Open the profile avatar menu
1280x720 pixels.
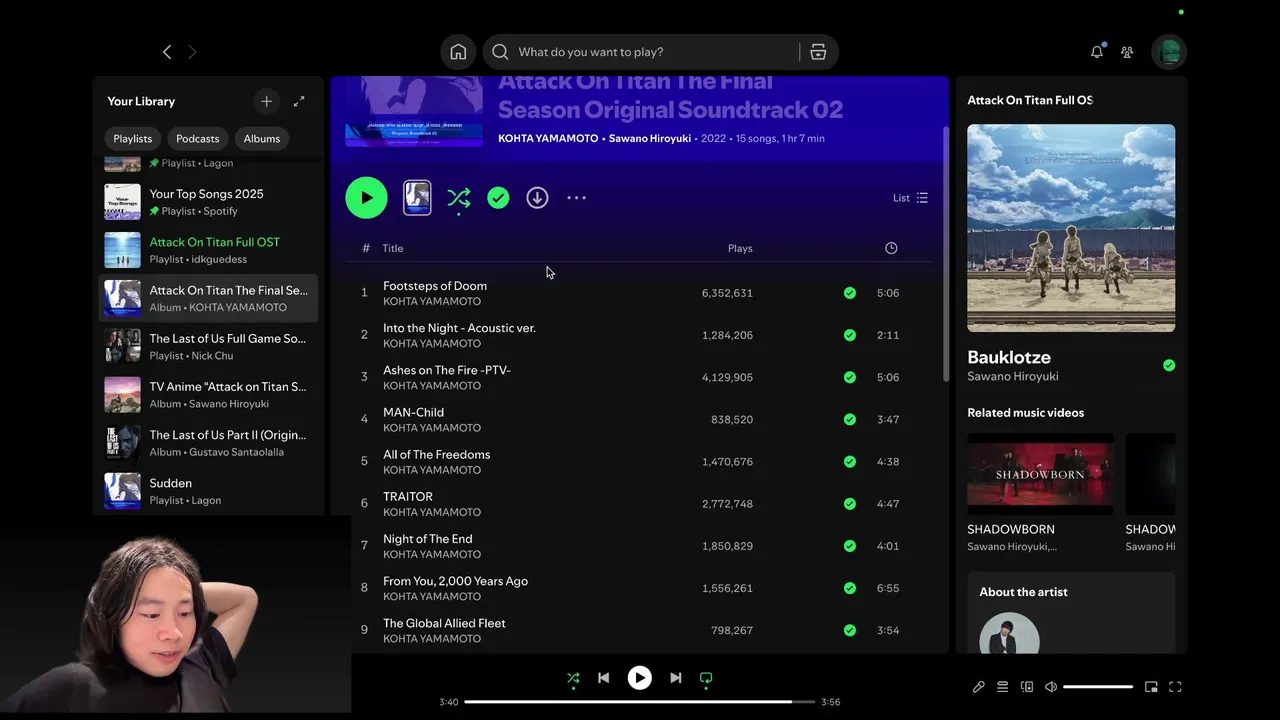1168,52
